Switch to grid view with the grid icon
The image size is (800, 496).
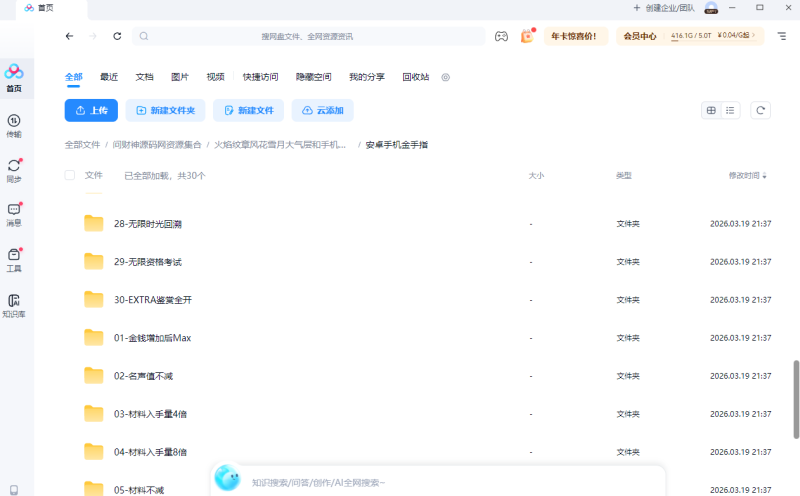coord(711,110)
